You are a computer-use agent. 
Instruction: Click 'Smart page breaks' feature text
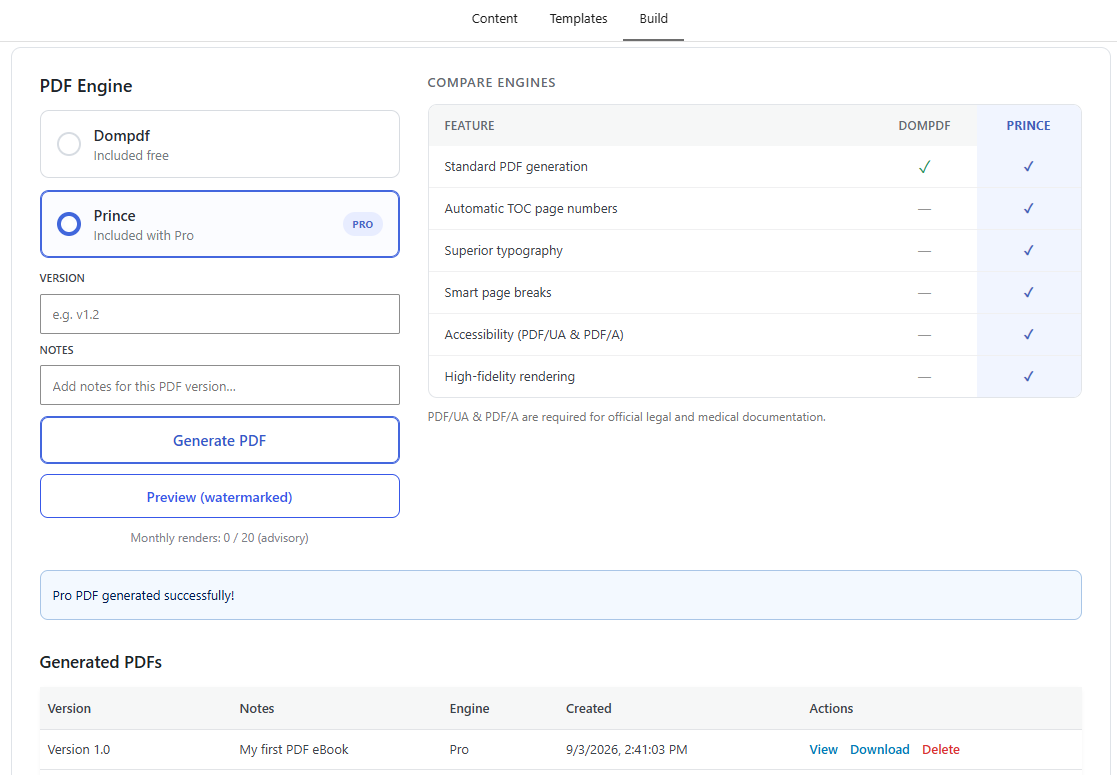pyautogui.click(x=498, y=293)
